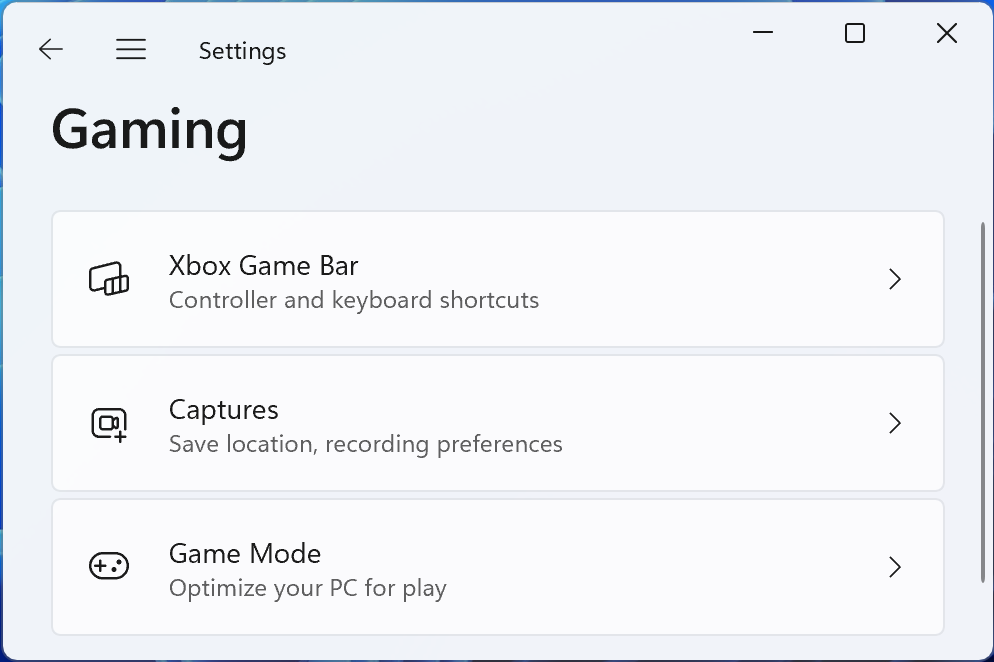Viewport: 994px width, 662px height.
Task: Click the Xbox Game Bar icon
Action: pyautogui.click(x=109, y=279)
